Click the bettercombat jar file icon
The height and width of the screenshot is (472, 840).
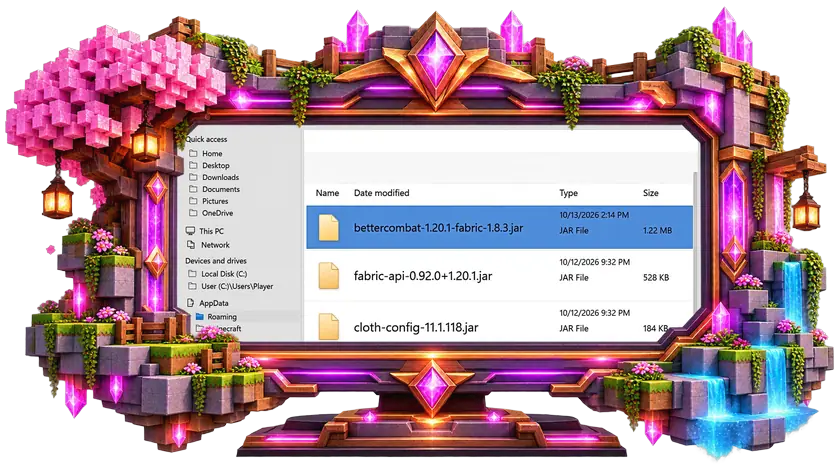tap(328, 227)
